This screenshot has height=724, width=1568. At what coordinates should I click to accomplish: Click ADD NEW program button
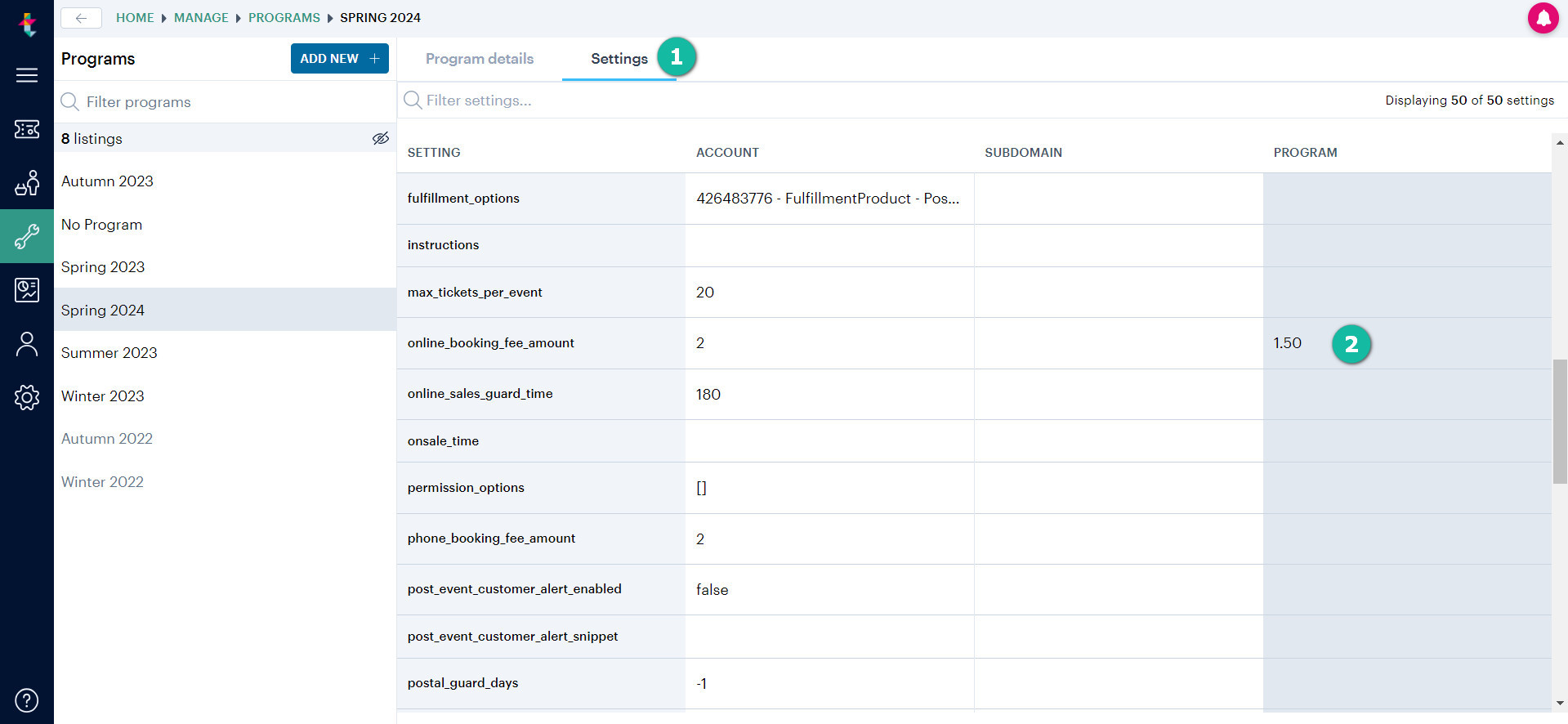[340, 58]
